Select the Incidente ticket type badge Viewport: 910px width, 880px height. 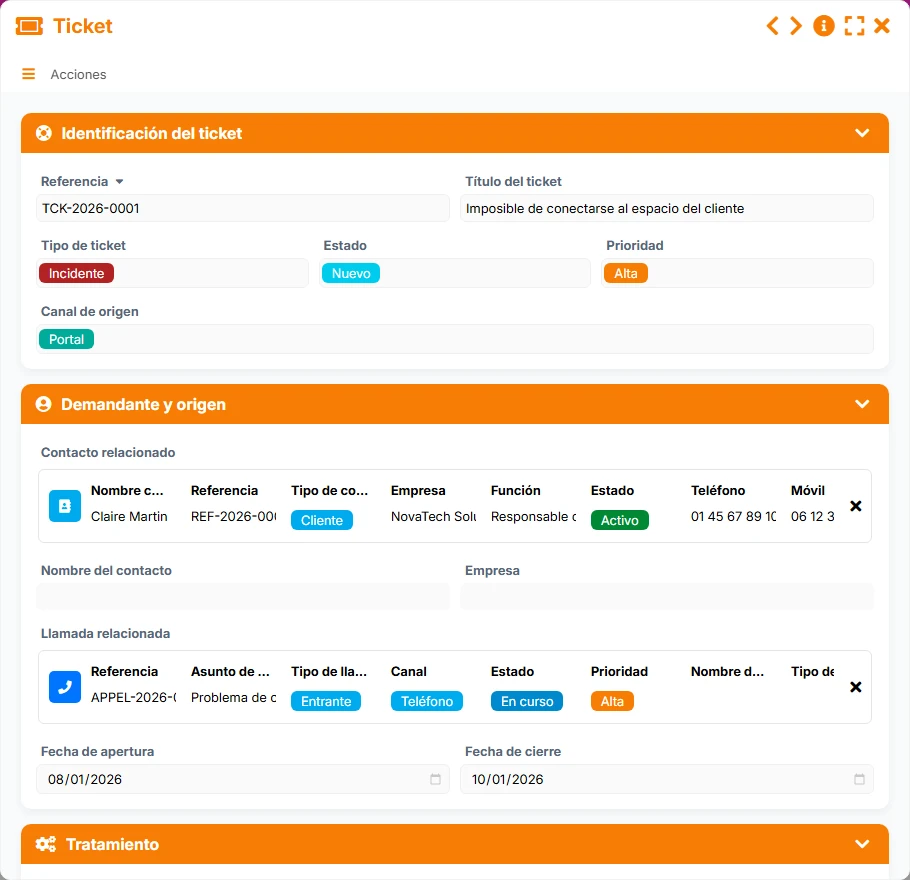click(x=76, y=273)
